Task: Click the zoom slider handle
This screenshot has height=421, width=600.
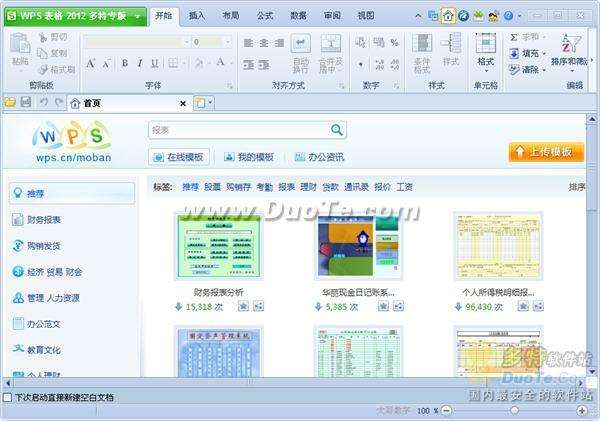Action: coord(514,410)
